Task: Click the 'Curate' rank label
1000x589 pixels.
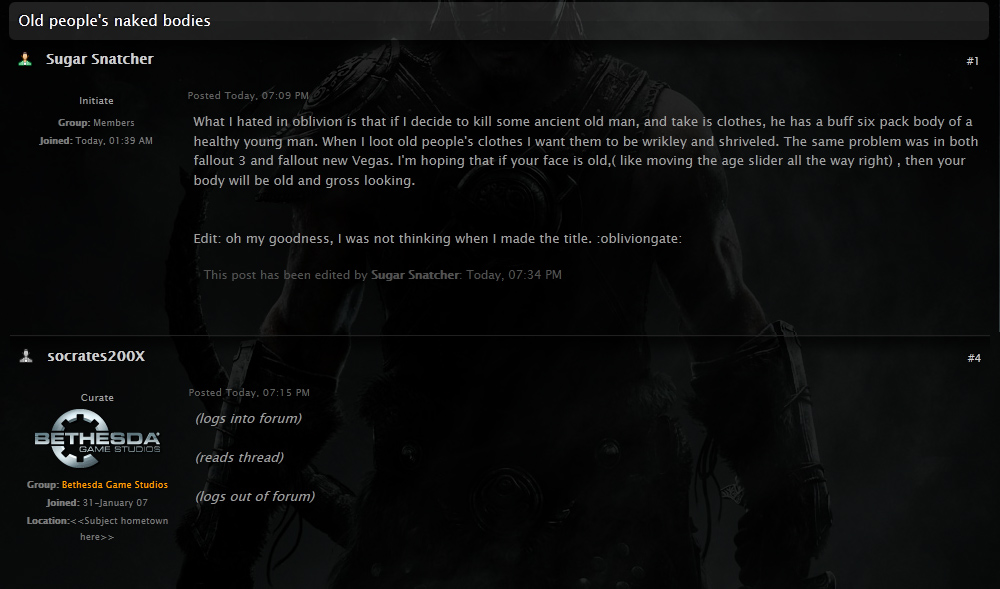Action: tap(97, 398)
